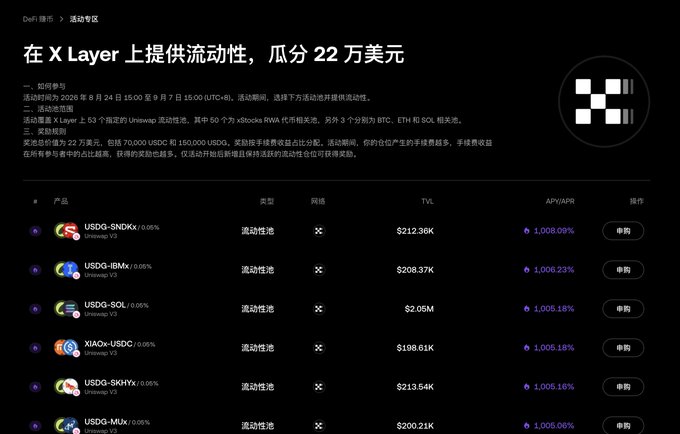680x434 pixels.
Task: Open the USDG-SKHYx pool name
Action: coord(110,383)
